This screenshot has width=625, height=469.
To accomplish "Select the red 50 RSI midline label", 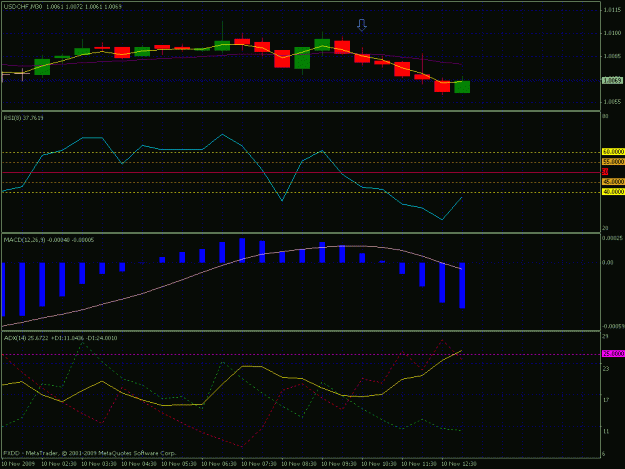I will coord(605,172).
